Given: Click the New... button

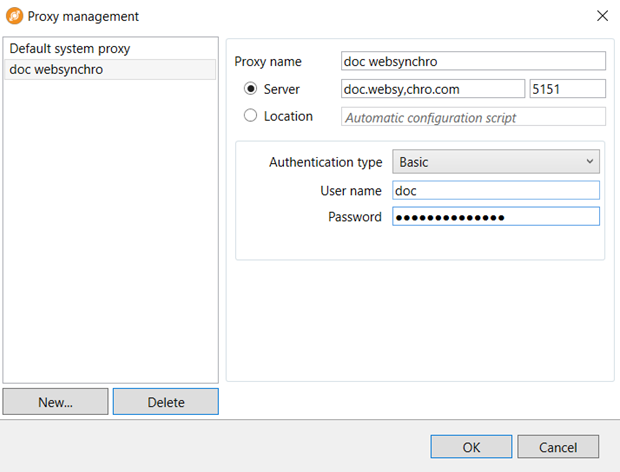Looking at the screenshot, I should pyautogui.click(x=55, y=402).
